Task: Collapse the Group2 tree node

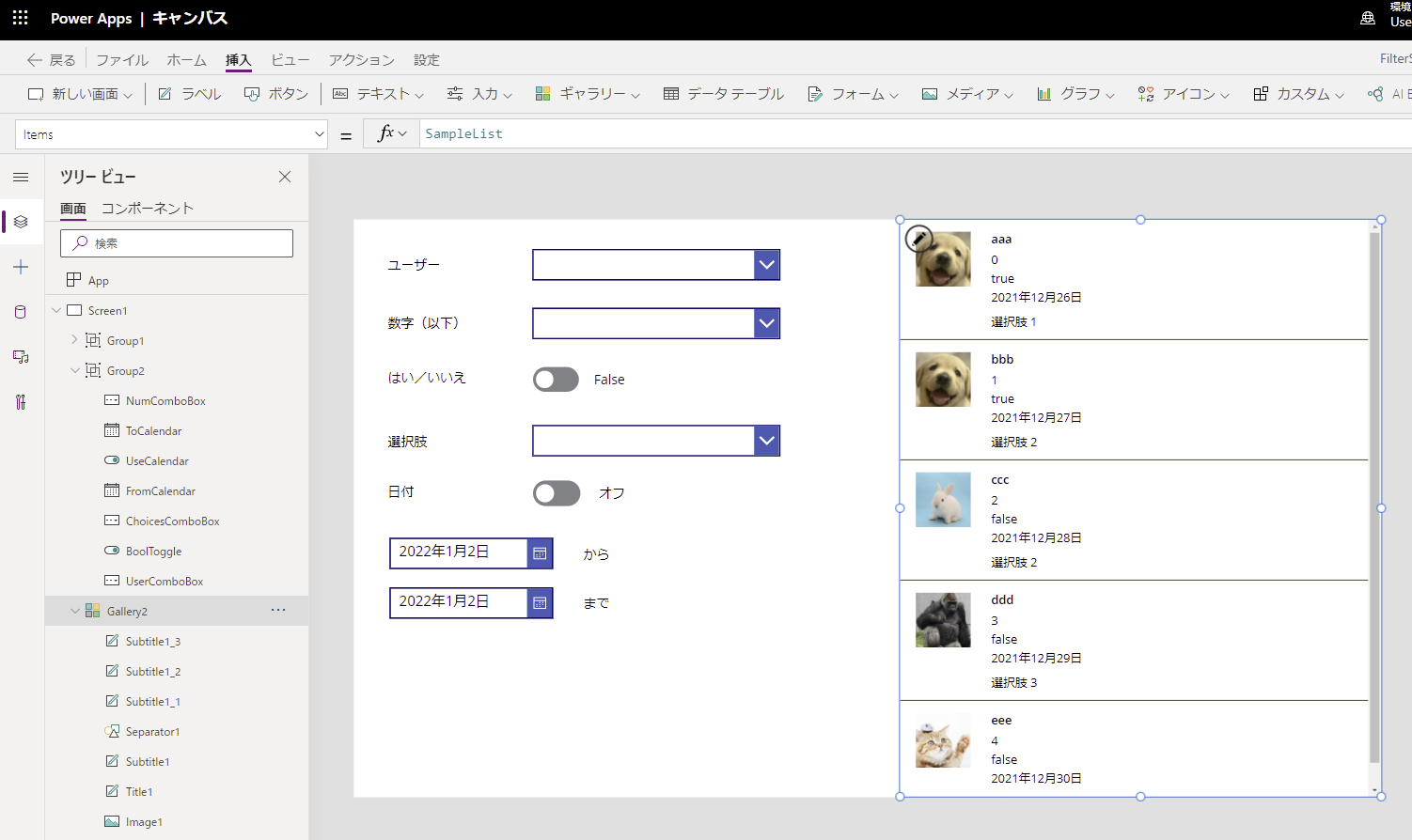Action: (x=74, y=370)
